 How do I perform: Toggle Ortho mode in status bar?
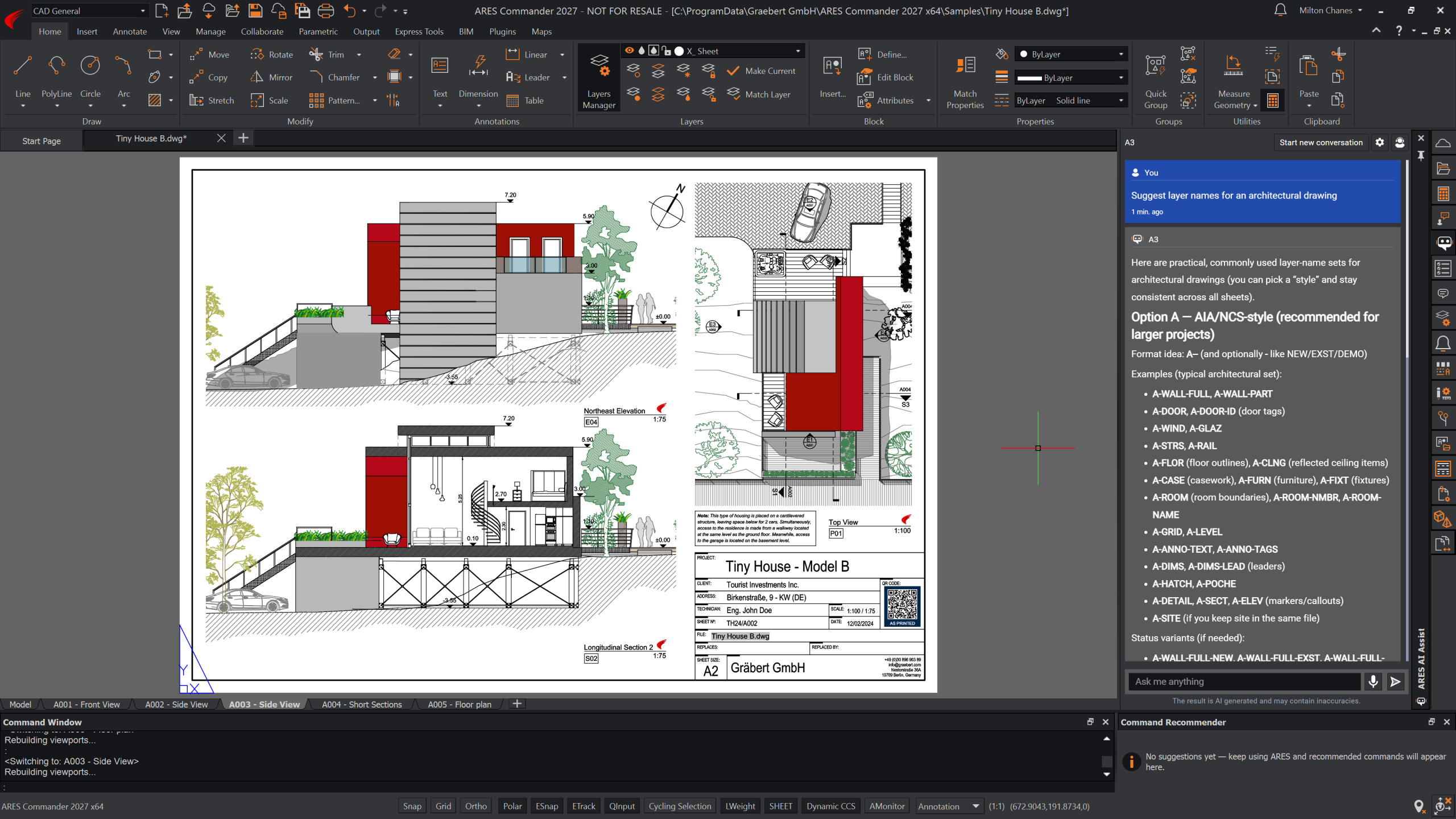[x=475, y=806]
